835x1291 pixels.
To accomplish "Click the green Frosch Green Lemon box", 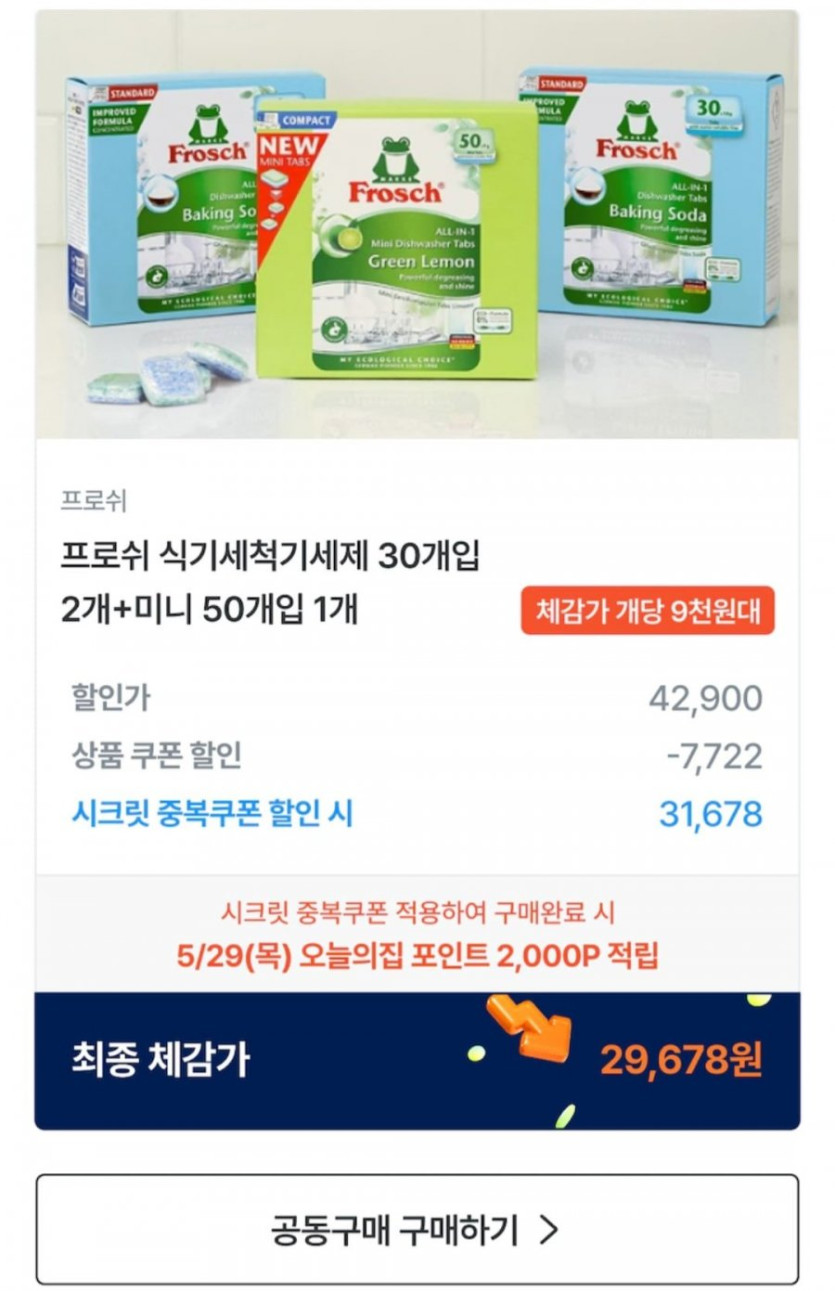I will coord(395,238).
